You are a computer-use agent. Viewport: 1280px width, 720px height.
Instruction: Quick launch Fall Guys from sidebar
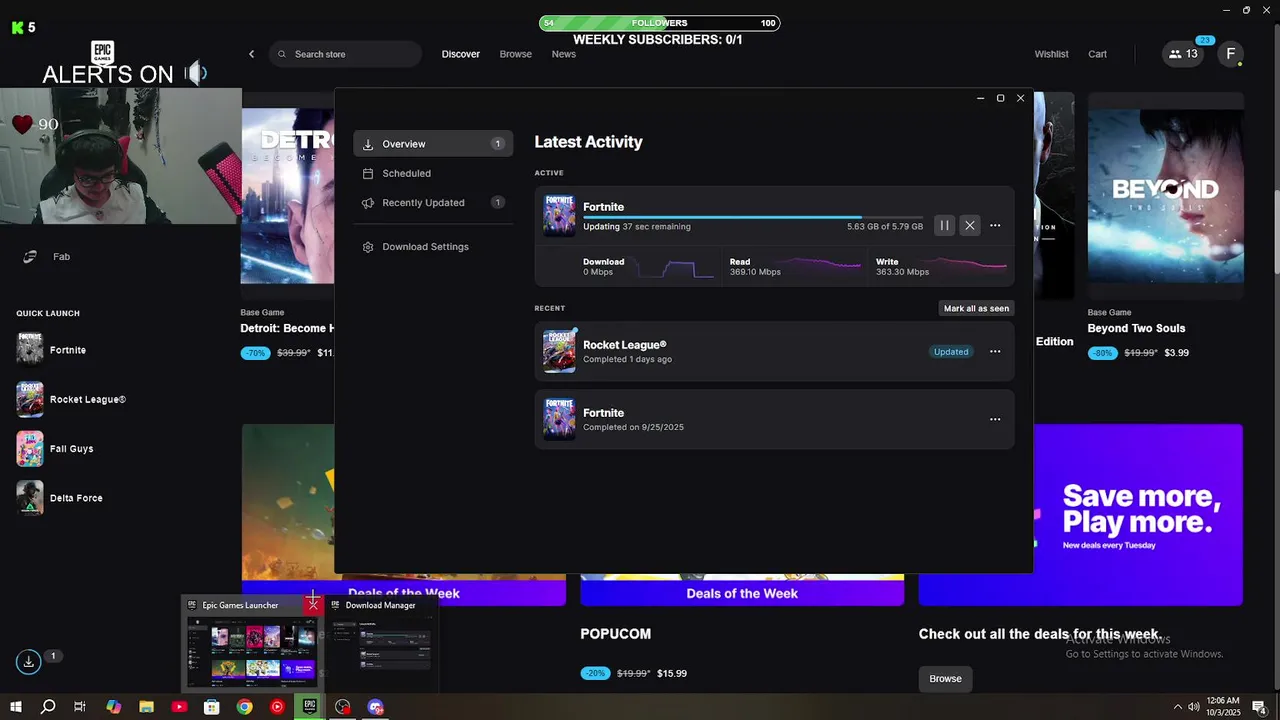(x=56, y=449)
